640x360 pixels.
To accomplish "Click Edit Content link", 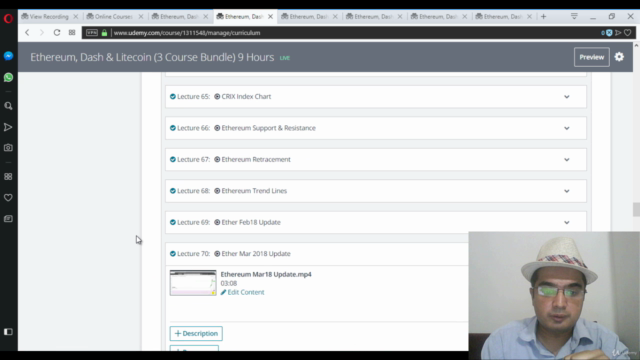I will pos(242,292).
